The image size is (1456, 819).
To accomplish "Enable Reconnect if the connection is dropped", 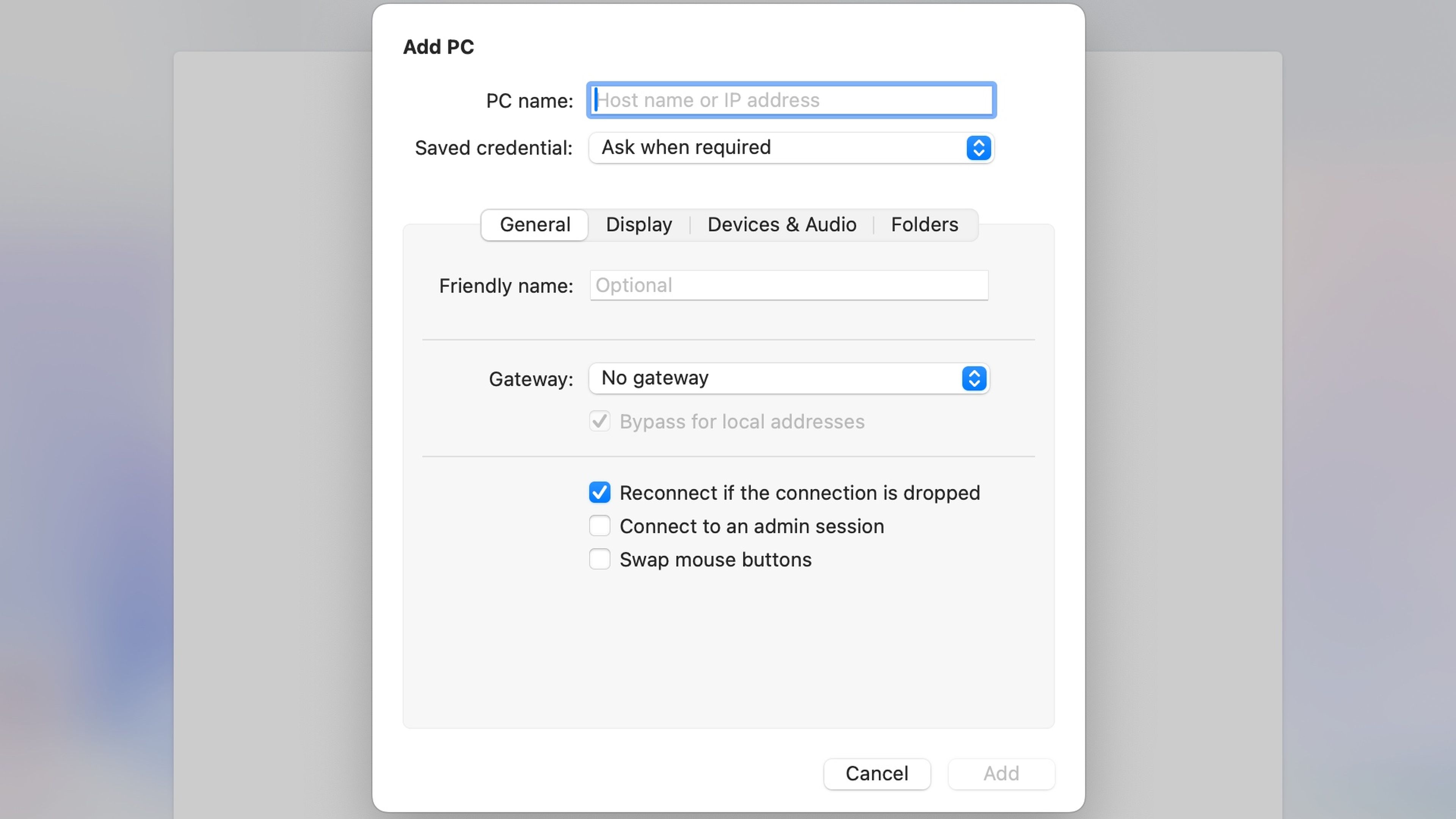I will coord(599,492).
